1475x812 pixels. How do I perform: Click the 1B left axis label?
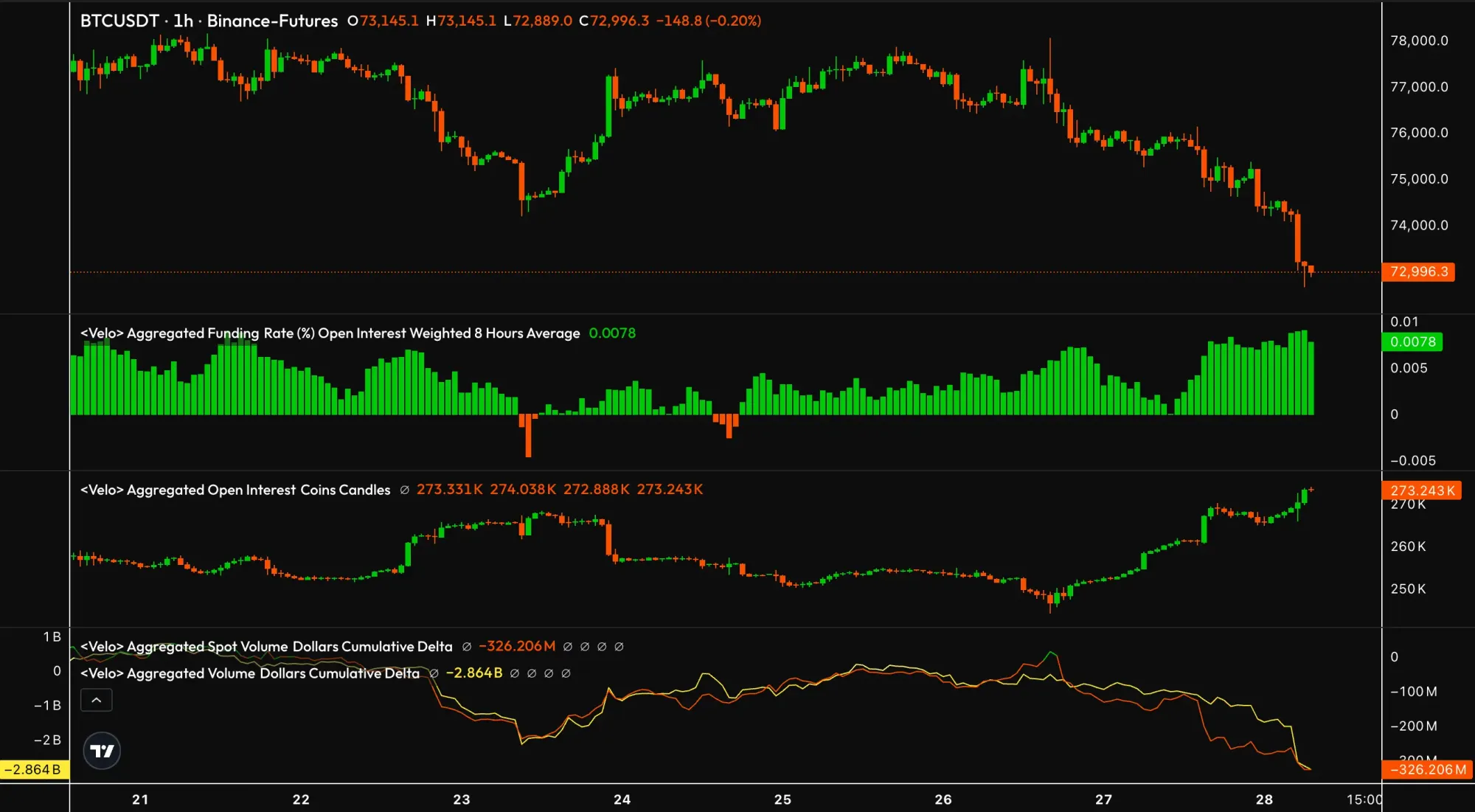tap(52, 637)
